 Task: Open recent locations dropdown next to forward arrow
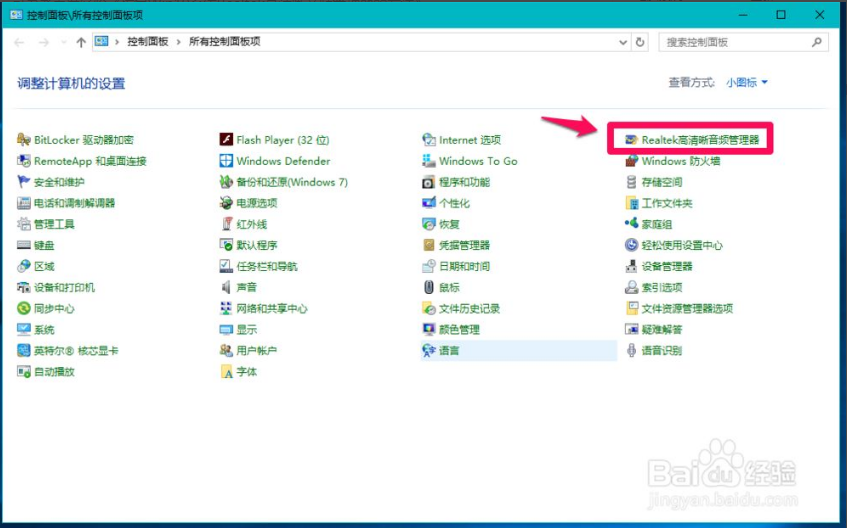pyautogui.click(x=64, y=42)
